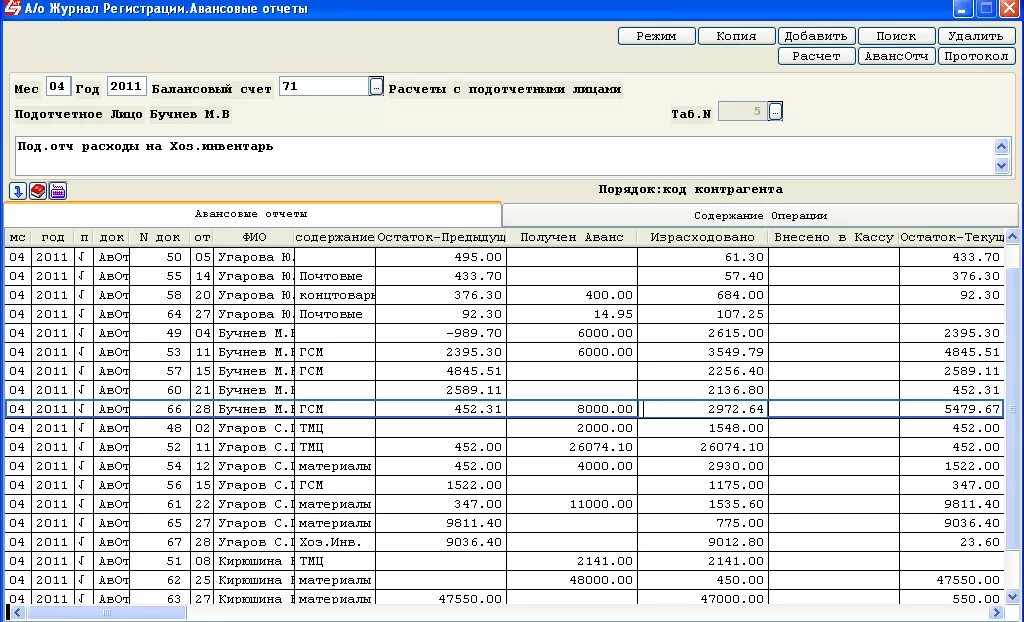Viewport: 1024px width, 622px height.
Task: Click the Израсходовано cell 9012.80
Action: 703,542
